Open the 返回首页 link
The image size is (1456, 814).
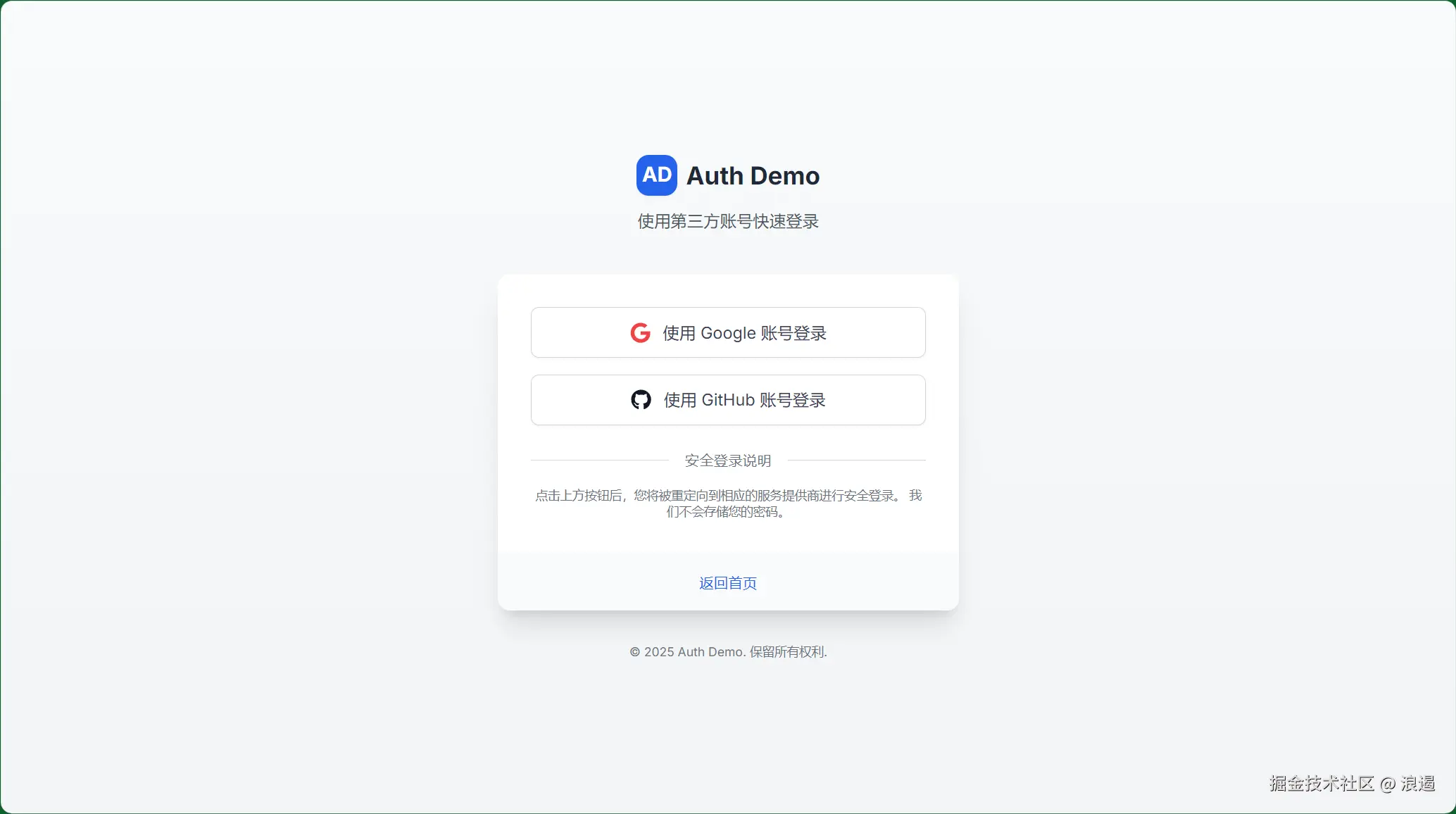(727, 583)
